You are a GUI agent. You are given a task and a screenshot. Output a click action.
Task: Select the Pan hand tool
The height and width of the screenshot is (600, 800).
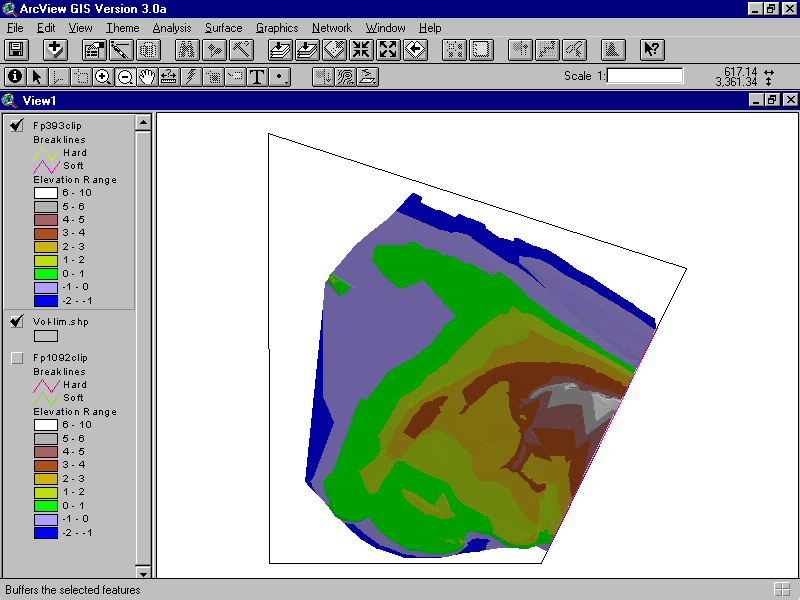(x=147, y=76)
